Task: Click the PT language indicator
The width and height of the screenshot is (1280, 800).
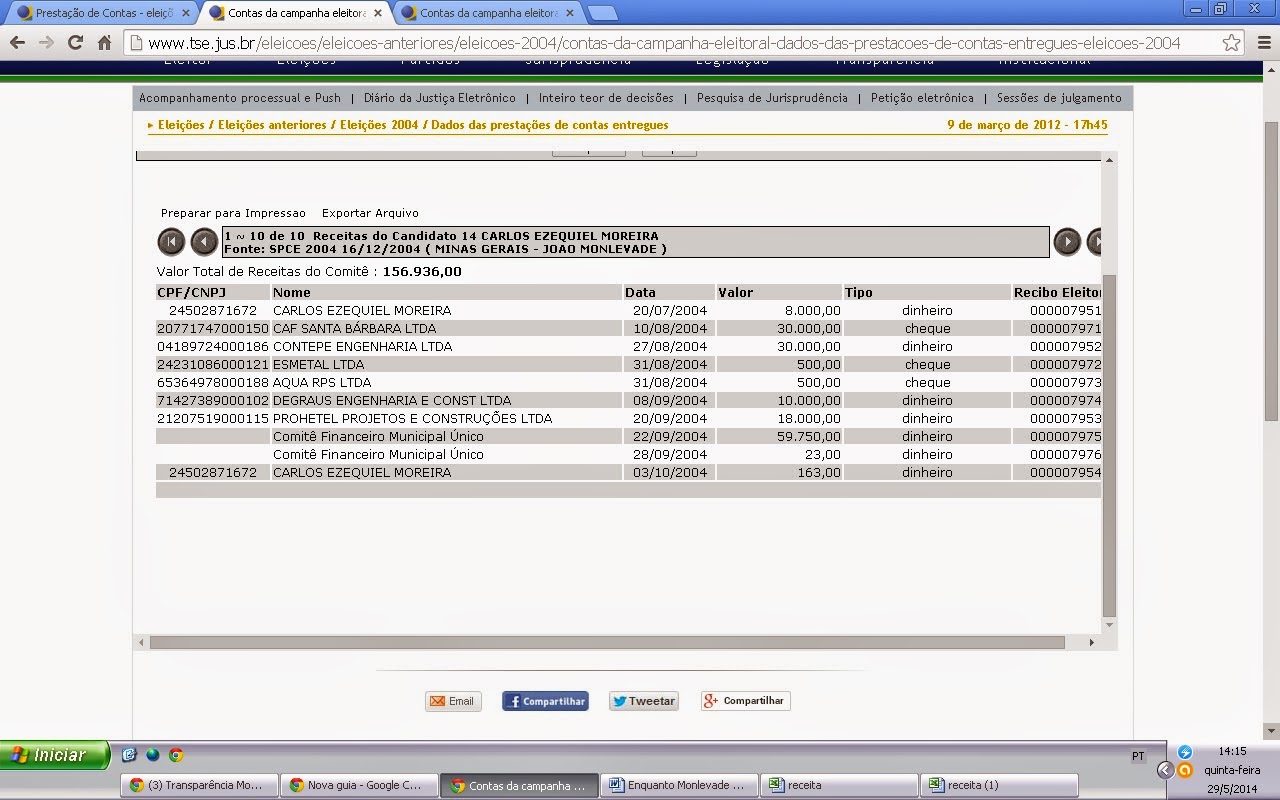Action: pos(1138,756)
